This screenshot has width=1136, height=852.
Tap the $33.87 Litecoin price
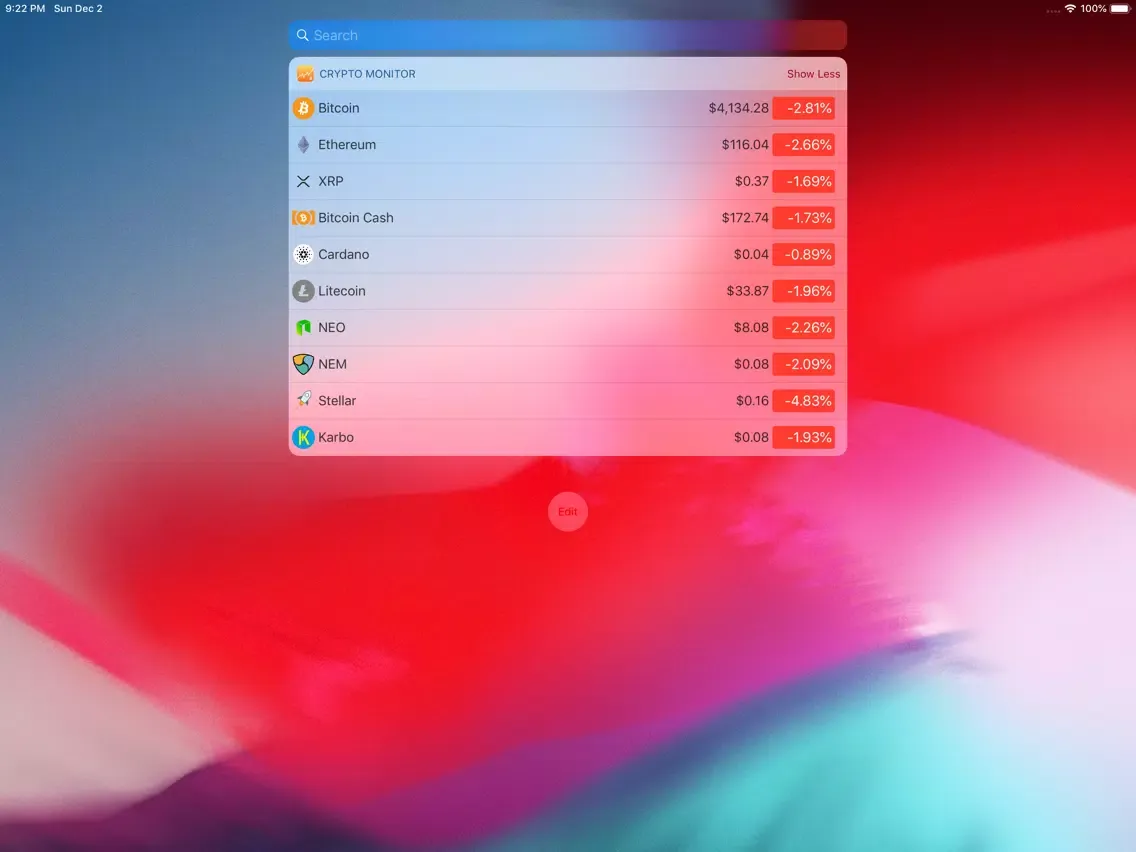747,291
